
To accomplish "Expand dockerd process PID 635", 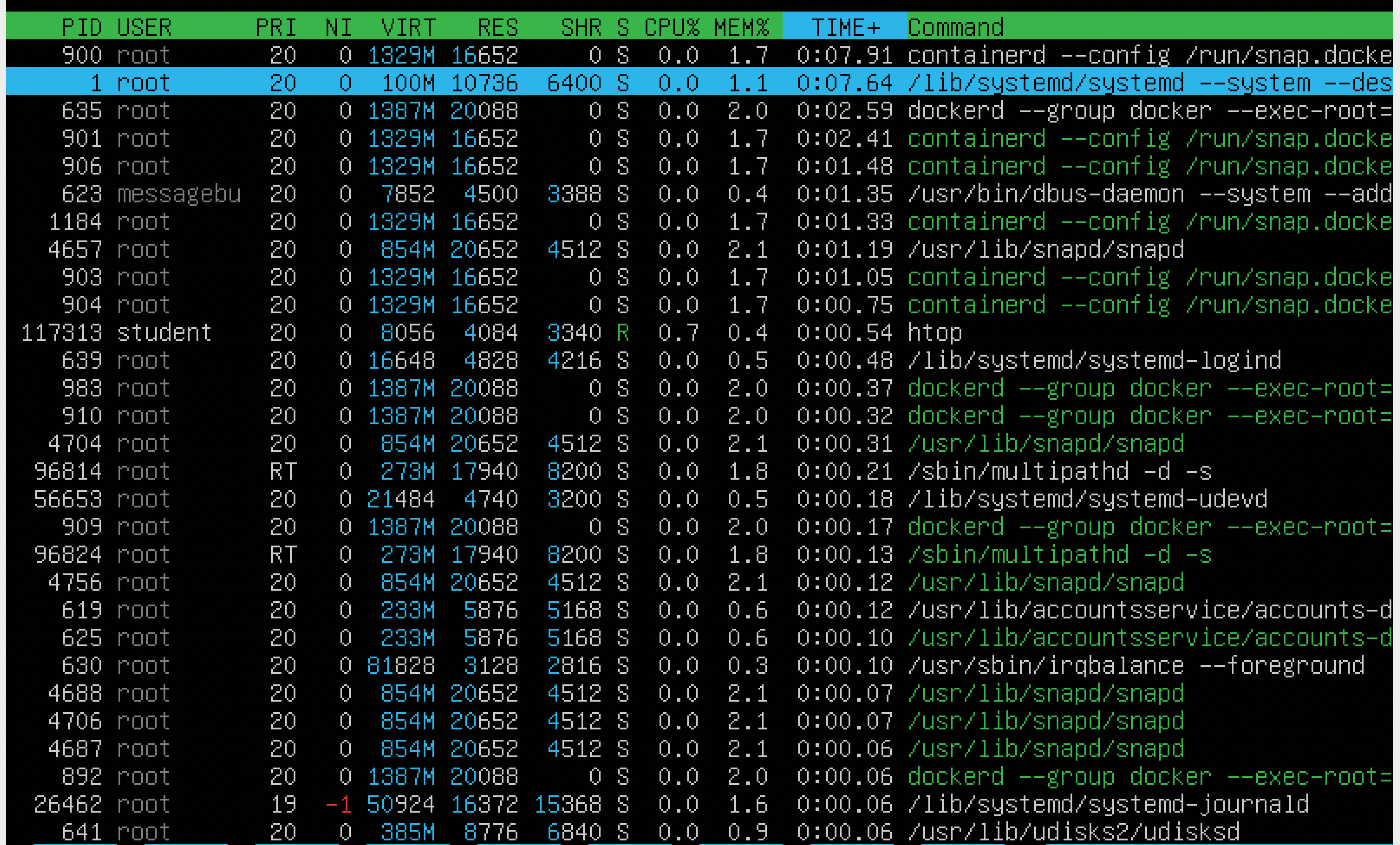I will coord(700,111).
